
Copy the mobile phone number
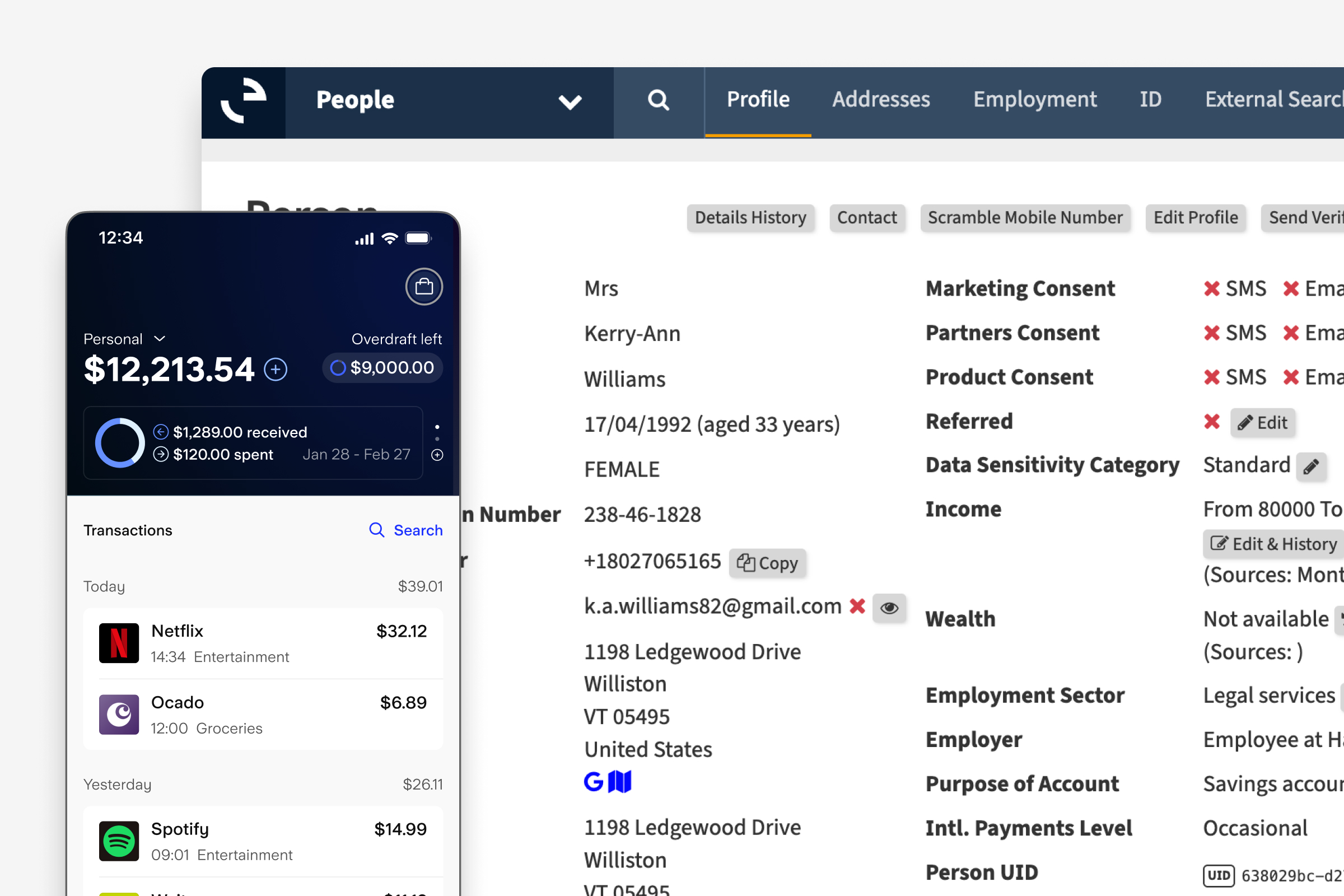pyautogui.click(x=767, y=563)
